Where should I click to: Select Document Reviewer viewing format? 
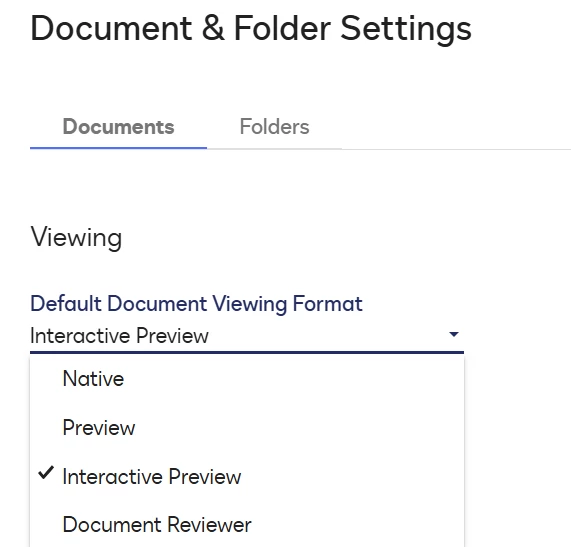[247, 525]
